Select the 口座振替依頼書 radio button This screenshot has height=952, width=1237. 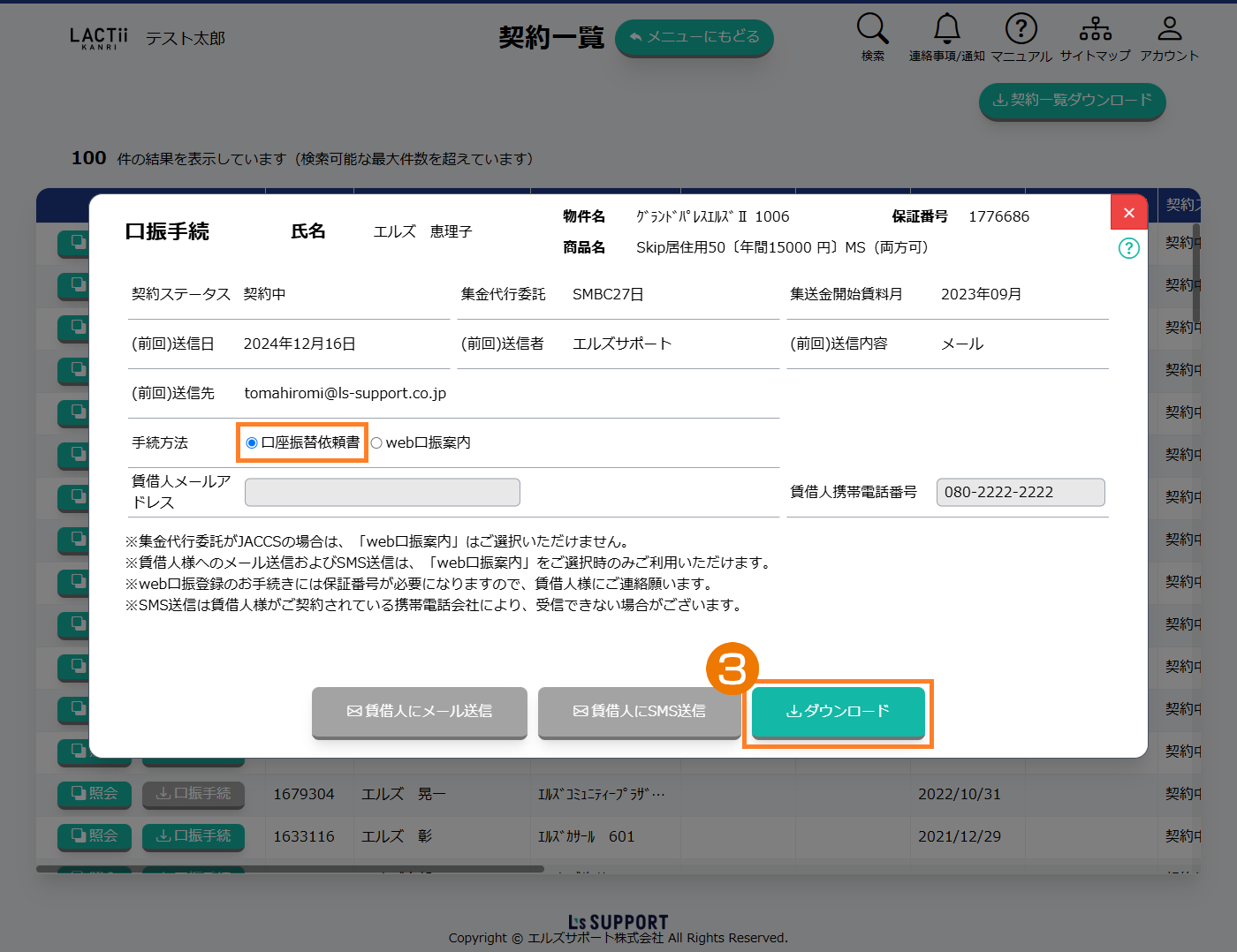click(252, 442)
